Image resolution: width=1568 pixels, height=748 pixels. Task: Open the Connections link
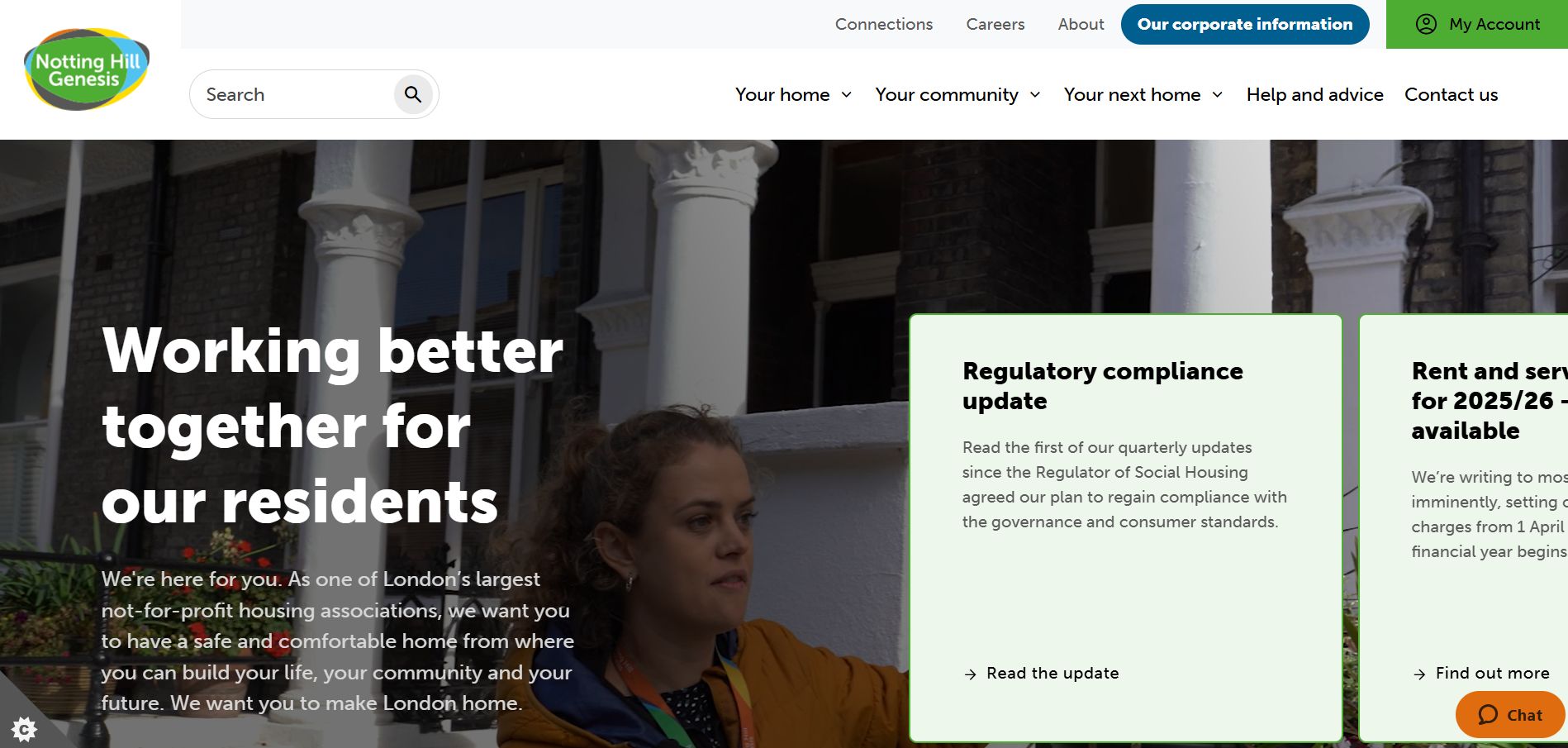(884, 24)
